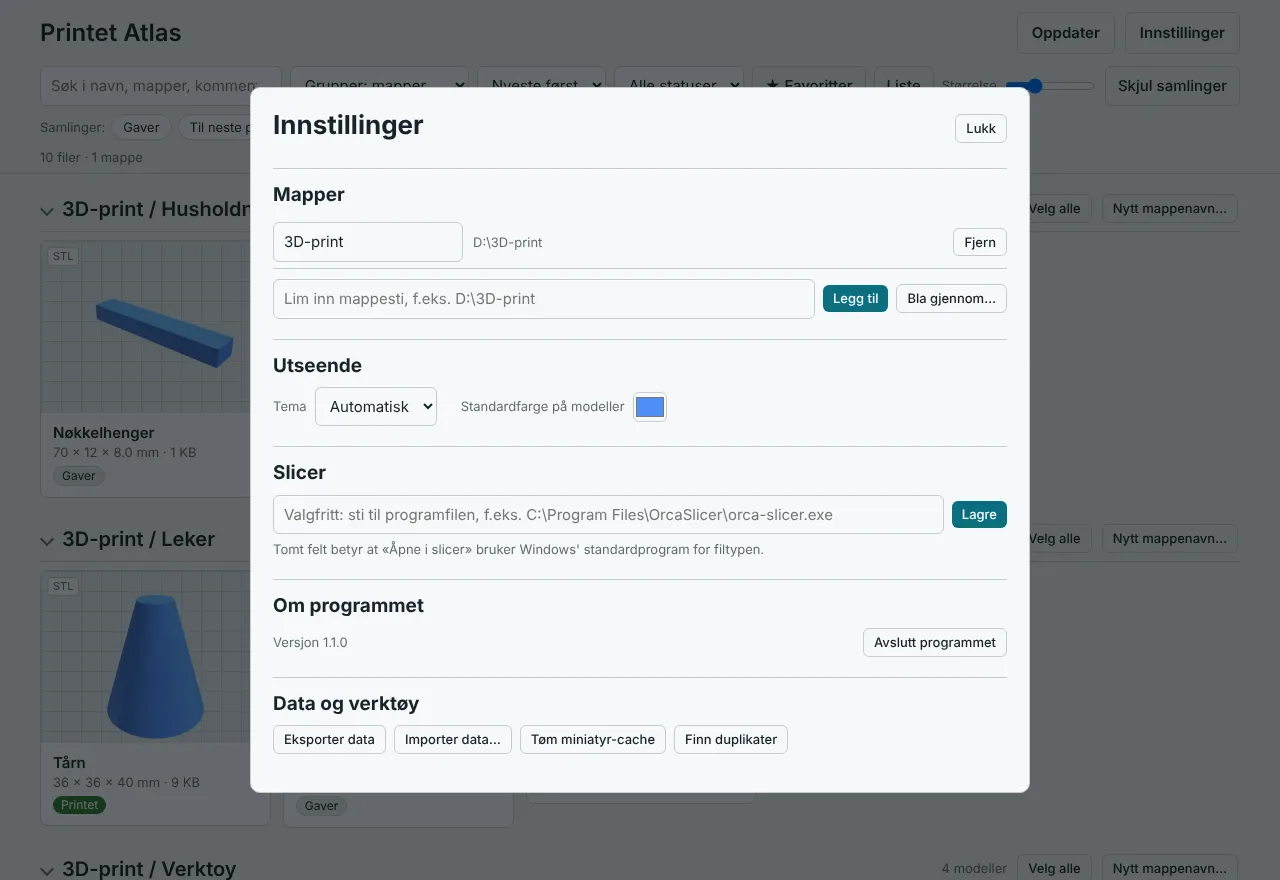
Task: Click the Versjon 1.1.0 text
Action: click(x=310, y=642)
